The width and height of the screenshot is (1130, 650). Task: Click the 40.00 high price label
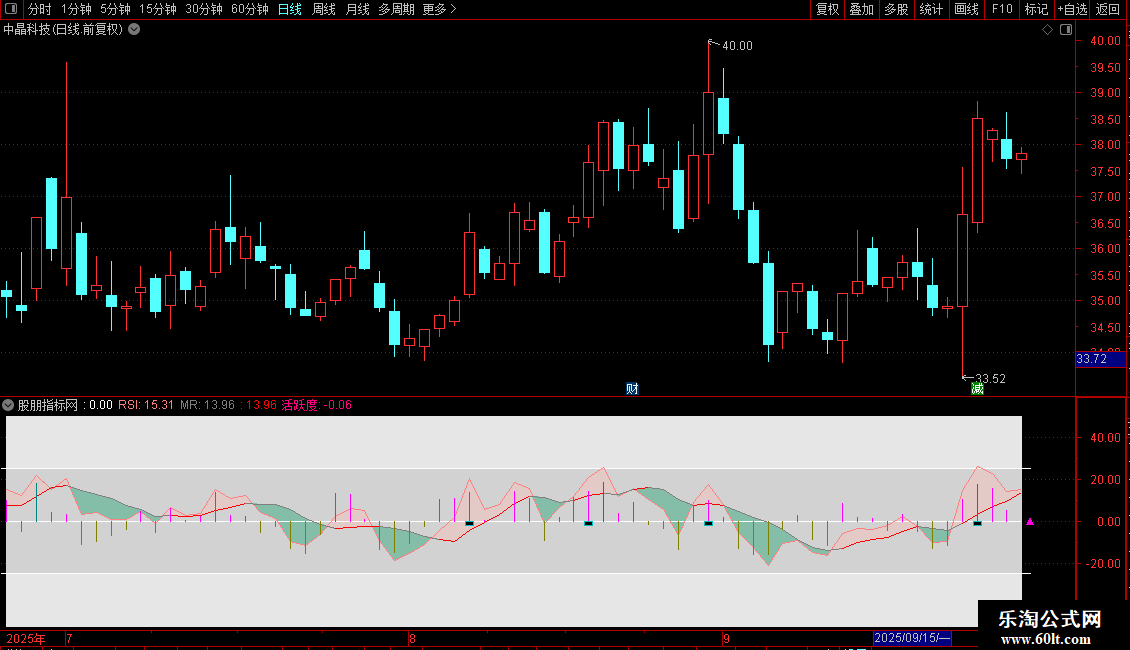click(x=737, y=45)
